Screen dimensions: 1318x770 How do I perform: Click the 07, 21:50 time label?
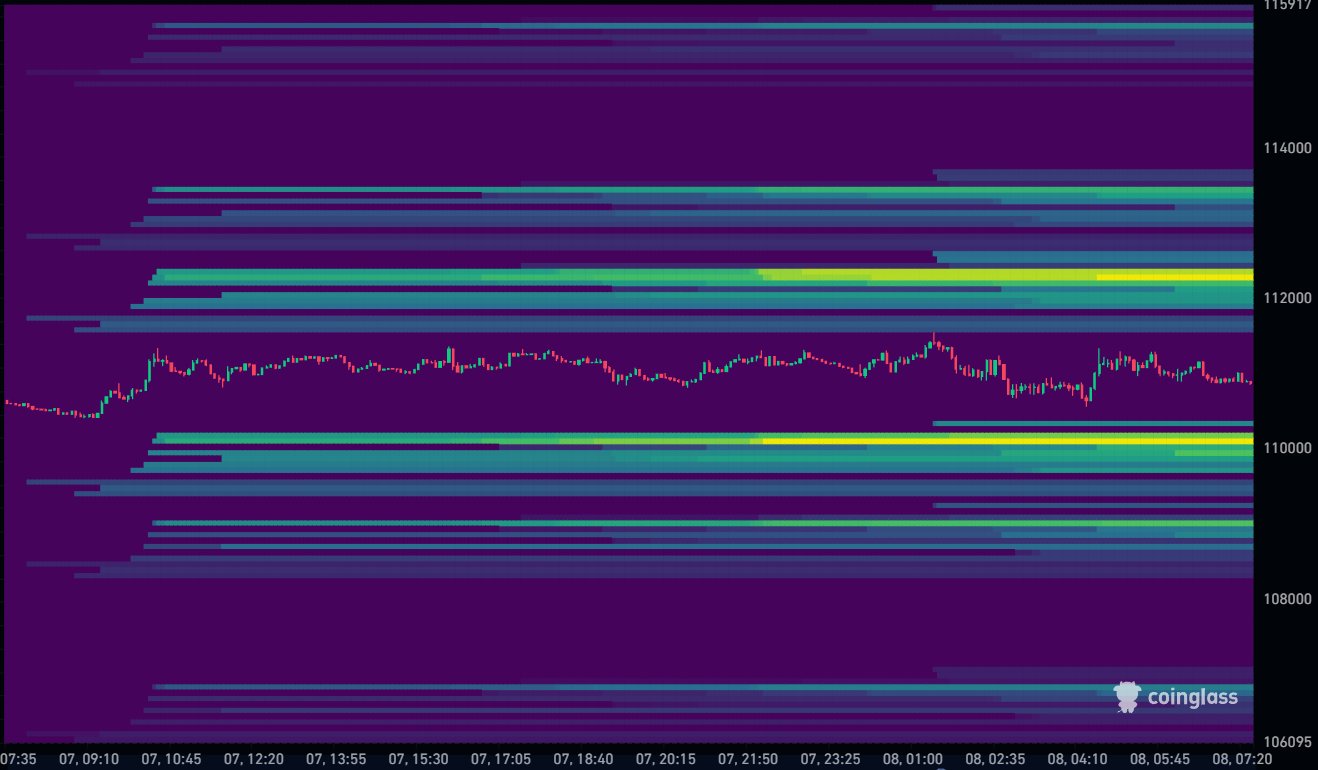[748, 759]
